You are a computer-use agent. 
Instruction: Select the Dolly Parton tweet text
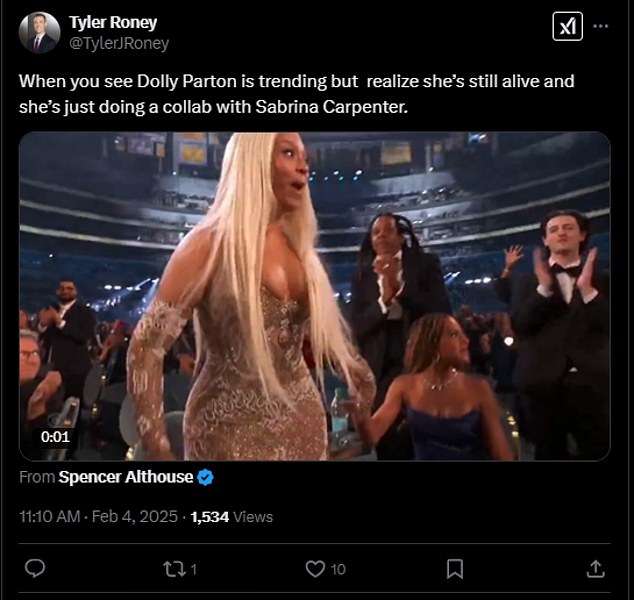click(296, 94)
